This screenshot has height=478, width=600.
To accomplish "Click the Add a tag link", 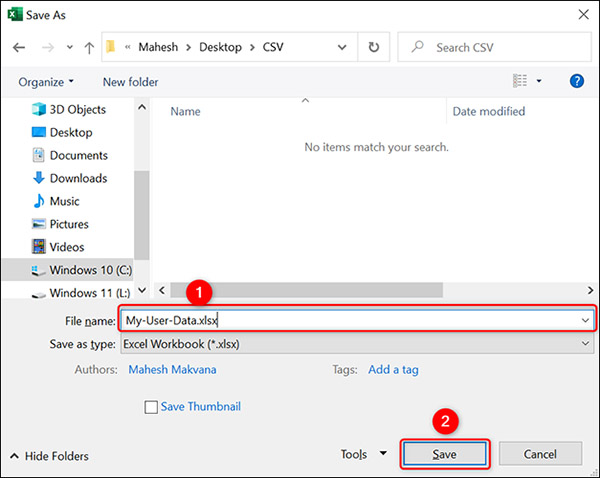I will click(x=393, y=370).
